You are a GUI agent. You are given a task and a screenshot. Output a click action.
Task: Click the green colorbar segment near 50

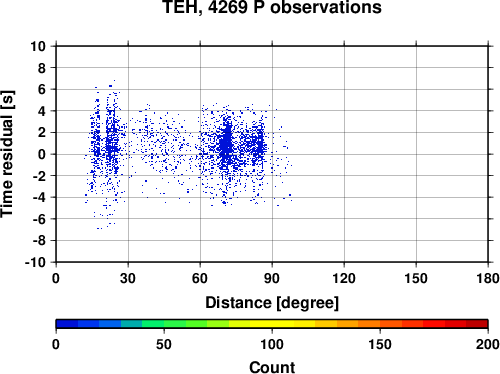tap(175, 324)
